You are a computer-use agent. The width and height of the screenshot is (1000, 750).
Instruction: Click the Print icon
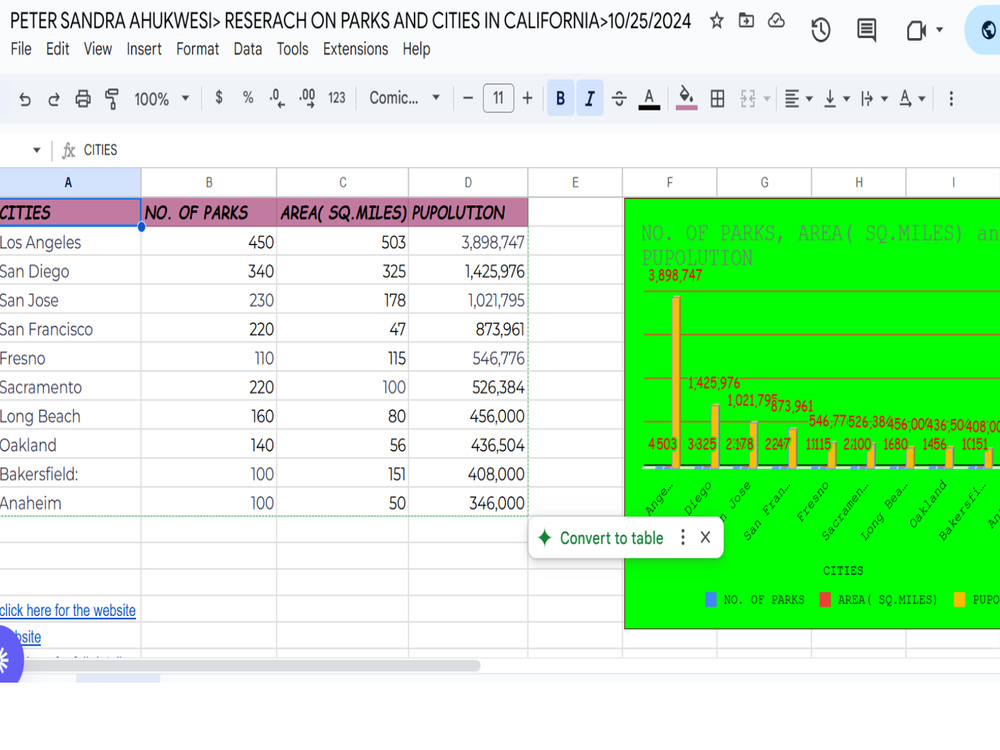coord(83,99)
